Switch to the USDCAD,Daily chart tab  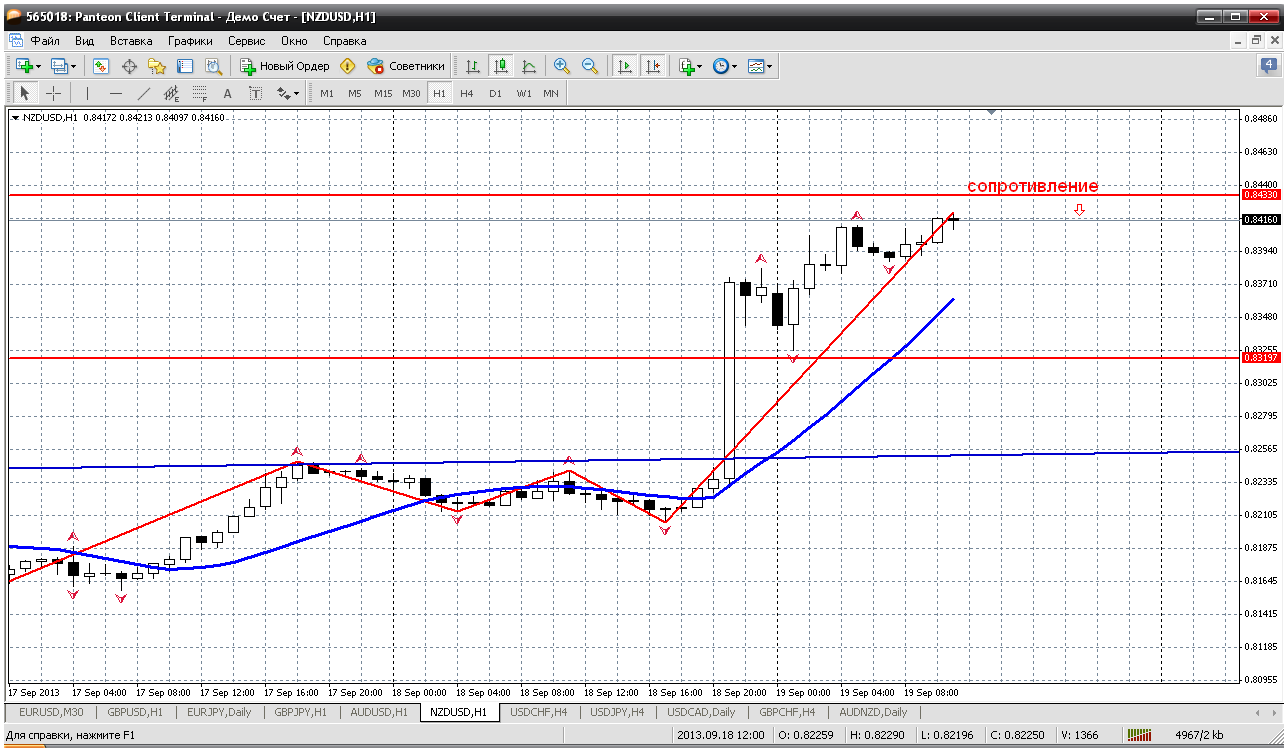click(701, 712)
